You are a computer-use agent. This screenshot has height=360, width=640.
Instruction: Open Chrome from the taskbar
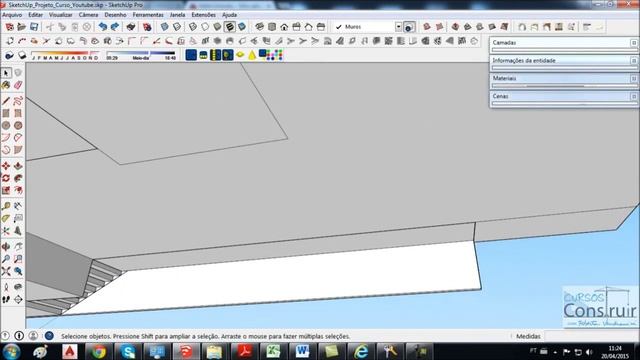click(98, 351)
